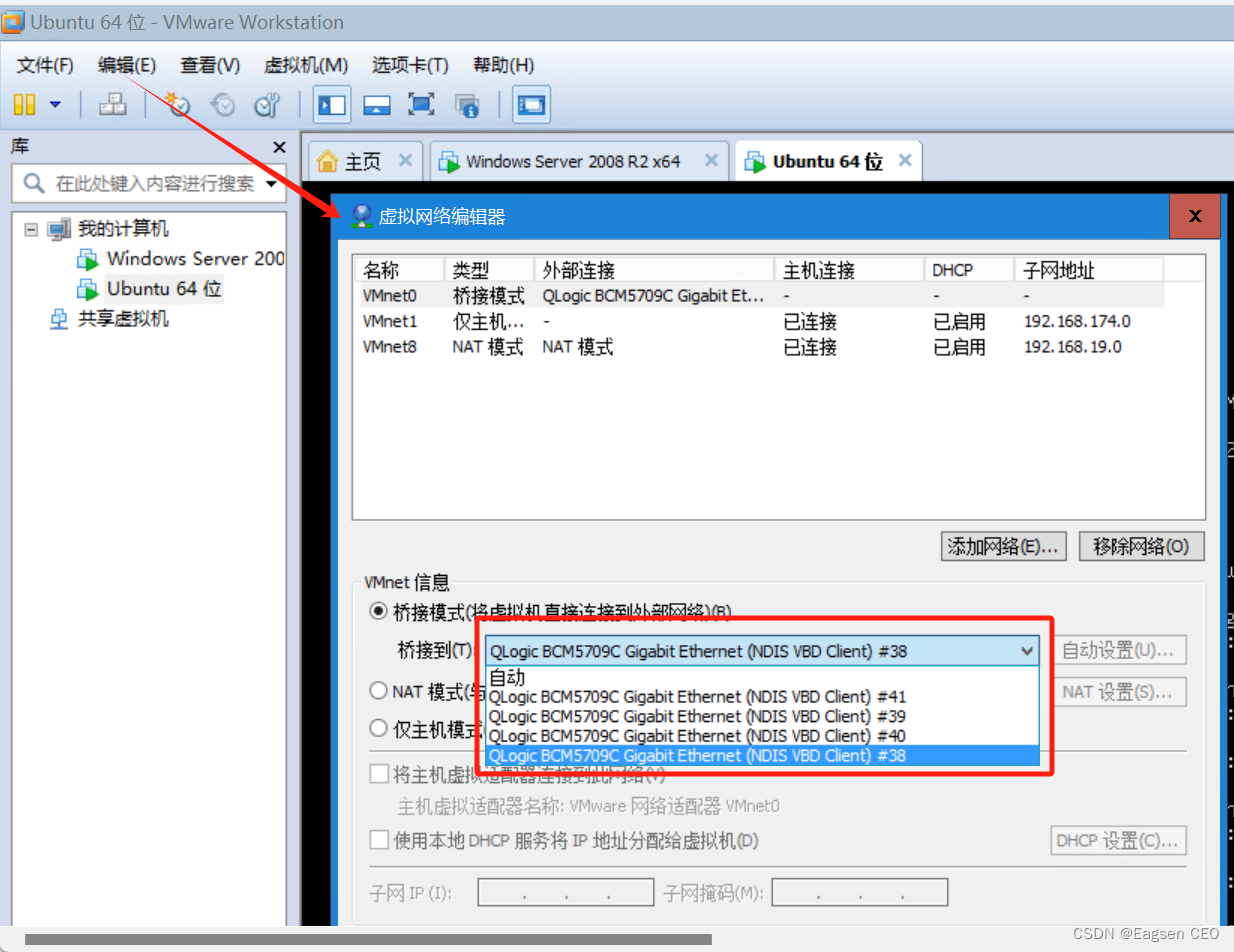Open the 编辑(E) menu
This screenshot has width=1234, height=952.
pyautogui.click(x=127, y=65)
